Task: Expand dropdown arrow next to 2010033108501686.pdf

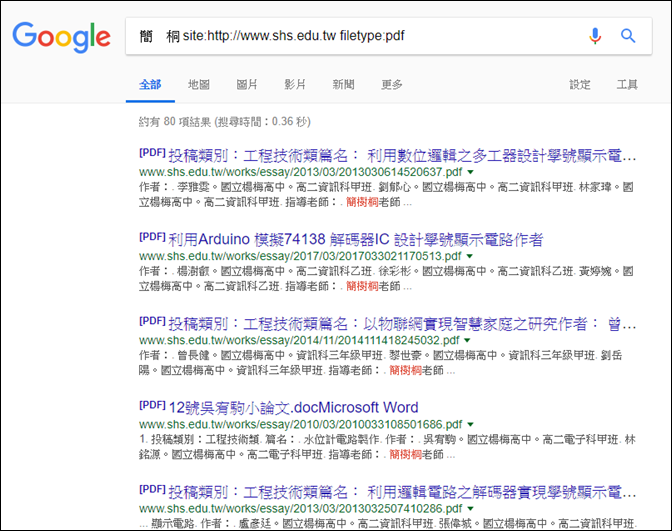Action: tap(471, 425)
